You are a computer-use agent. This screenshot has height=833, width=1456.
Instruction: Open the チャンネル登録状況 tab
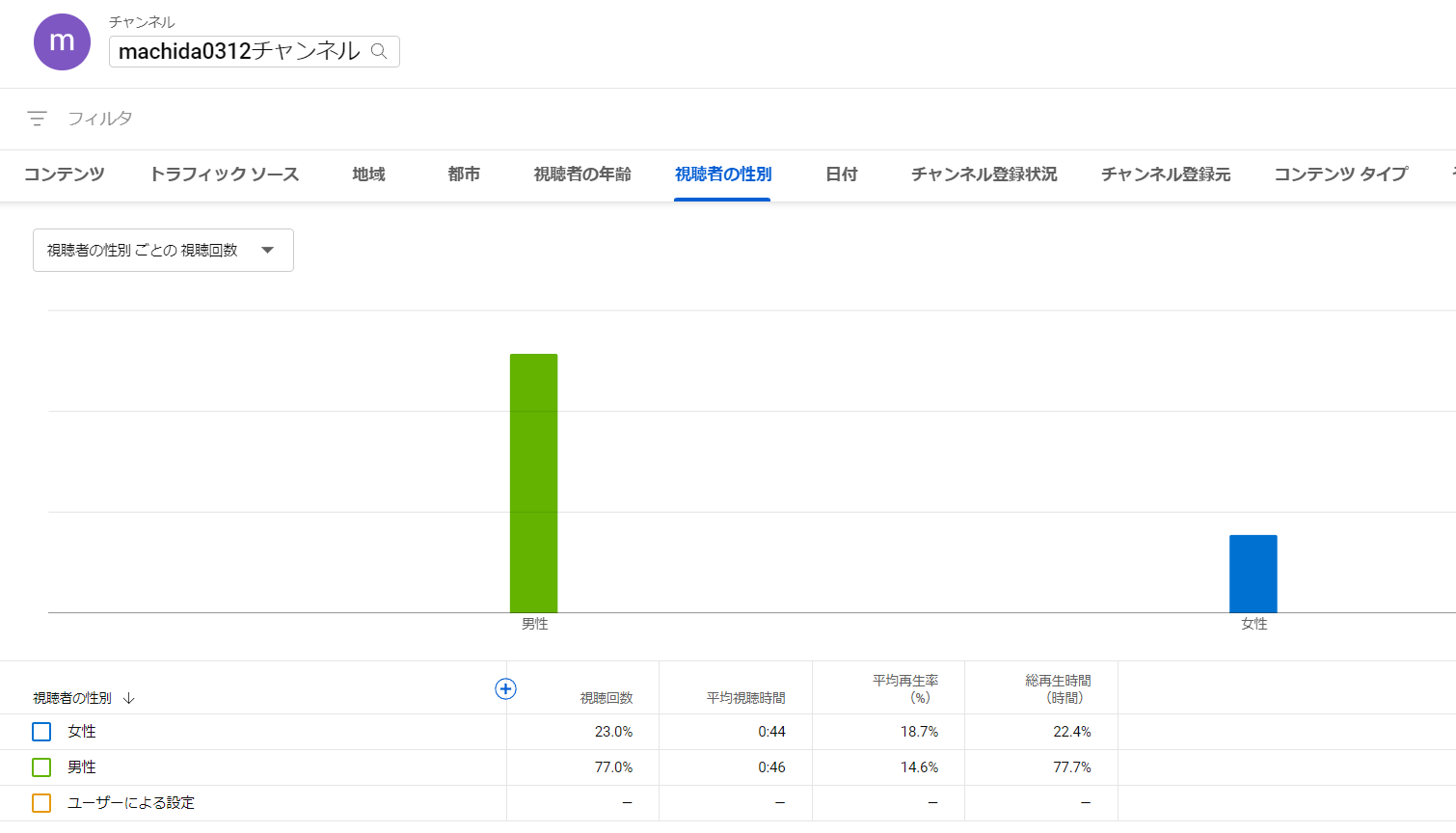click(x=983, y=175)
